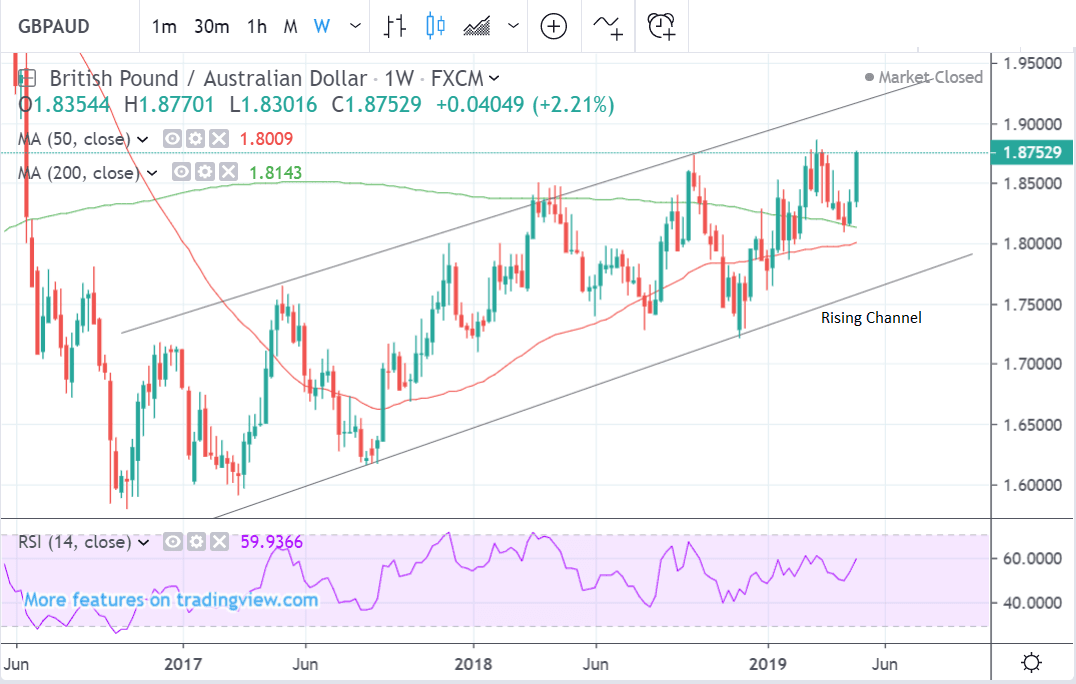This screenshot has width=1076, height=684.
Task: Click the current price label 1.87529
Action: (x=1029, y=152)
